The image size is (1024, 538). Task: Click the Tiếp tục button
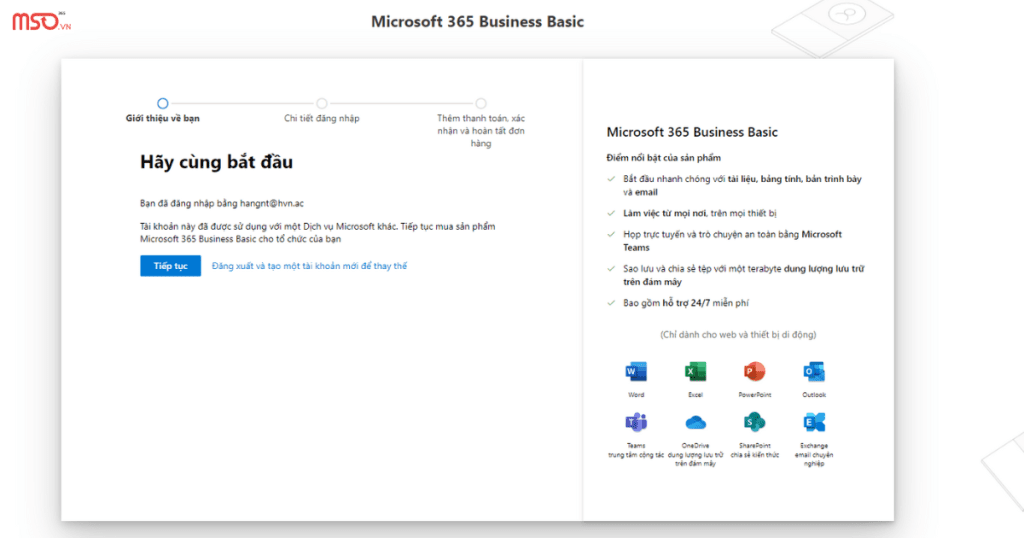170,266
